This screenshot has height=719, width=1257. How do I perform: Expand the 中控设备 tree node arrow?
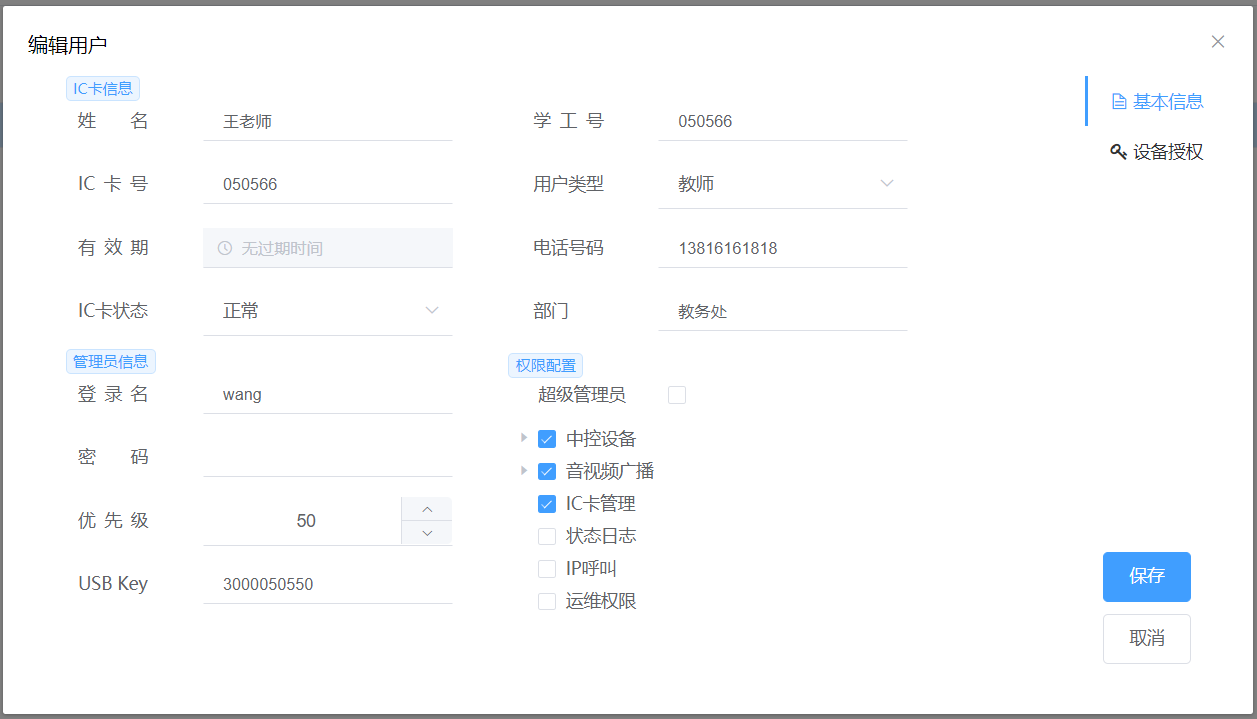point(524,438)
